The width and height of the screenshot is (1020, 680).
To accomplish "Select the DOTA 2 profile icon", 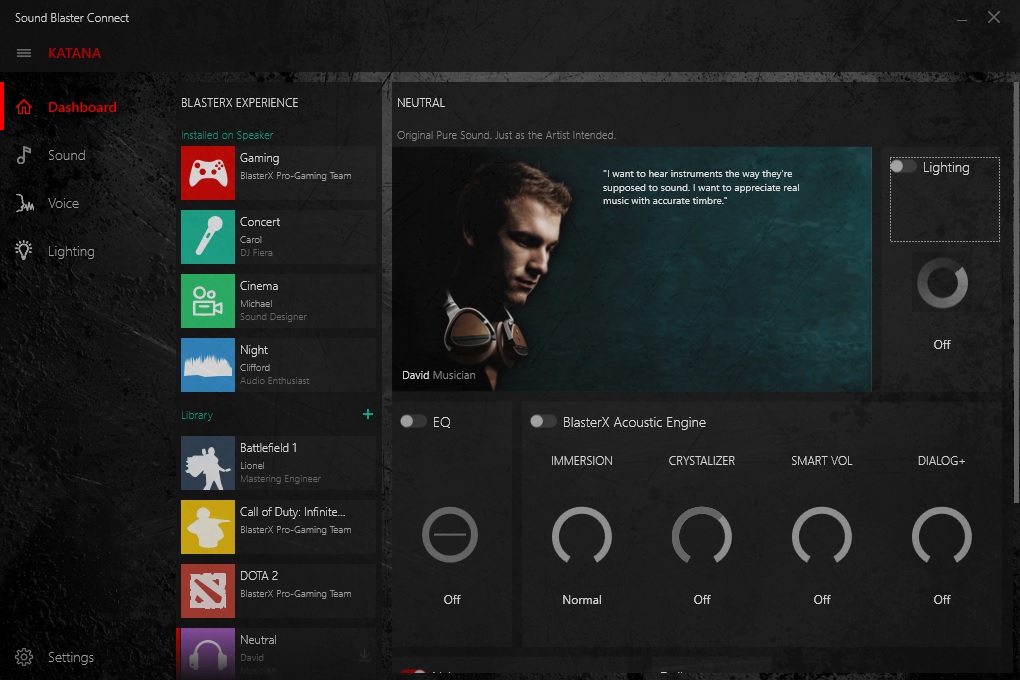I will click(208, 591).
